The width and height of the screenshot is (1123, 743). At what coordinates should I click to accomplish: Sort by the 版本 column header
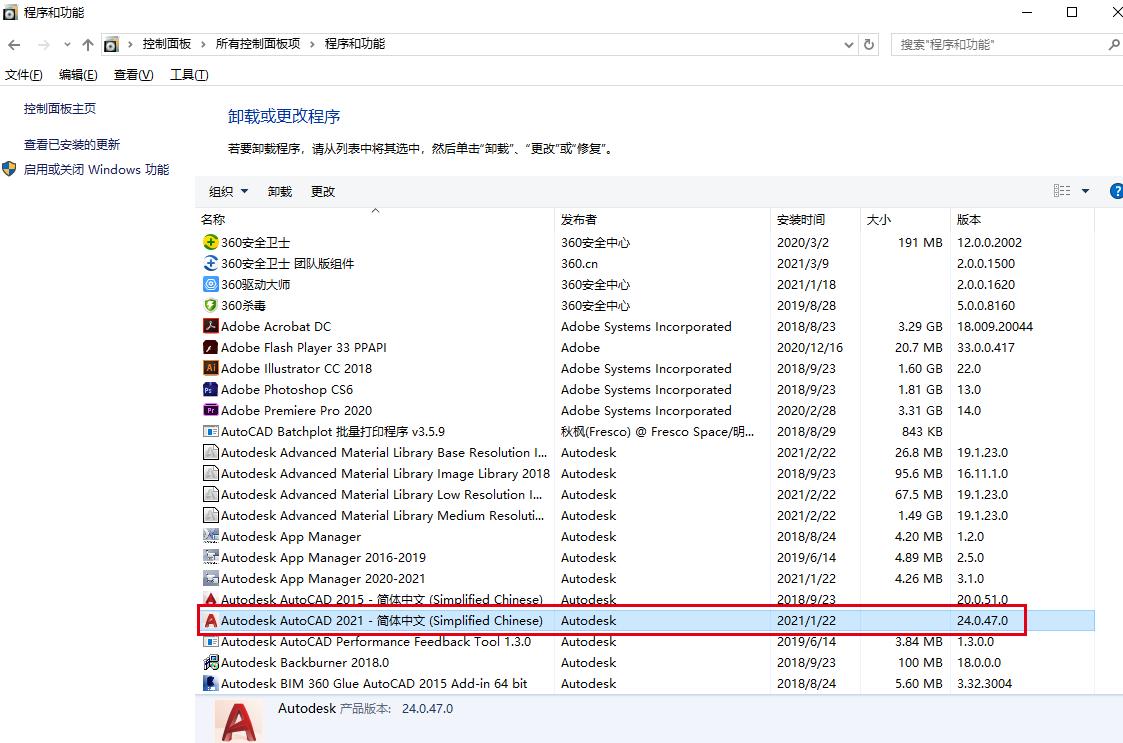(1023, 219)
